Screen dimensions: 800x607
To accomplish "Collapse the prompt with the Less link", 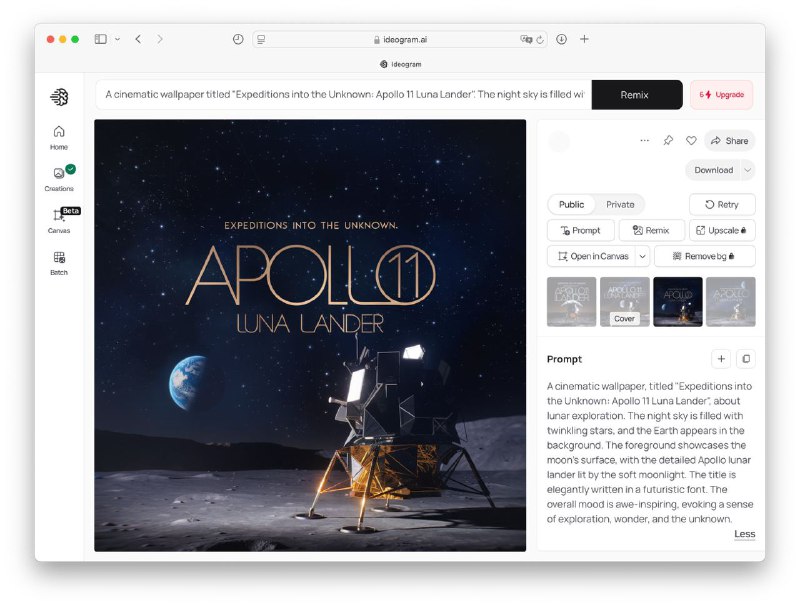I will tap(744, 534).
